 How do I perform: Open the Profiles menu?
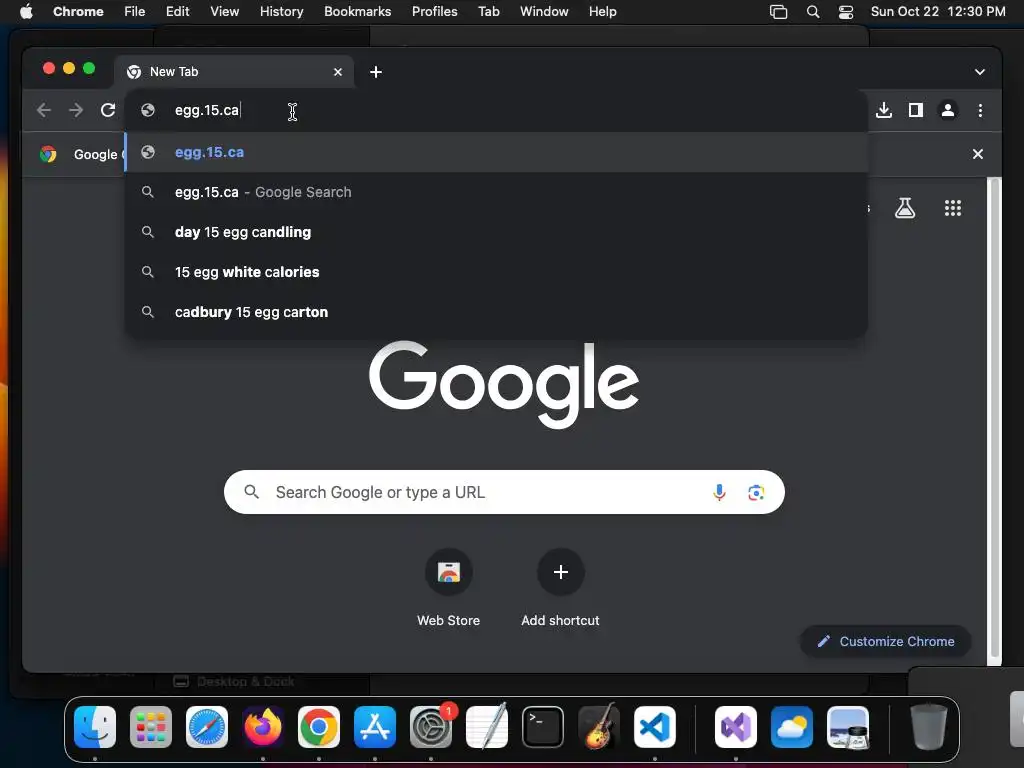click(x=434, y=12)
